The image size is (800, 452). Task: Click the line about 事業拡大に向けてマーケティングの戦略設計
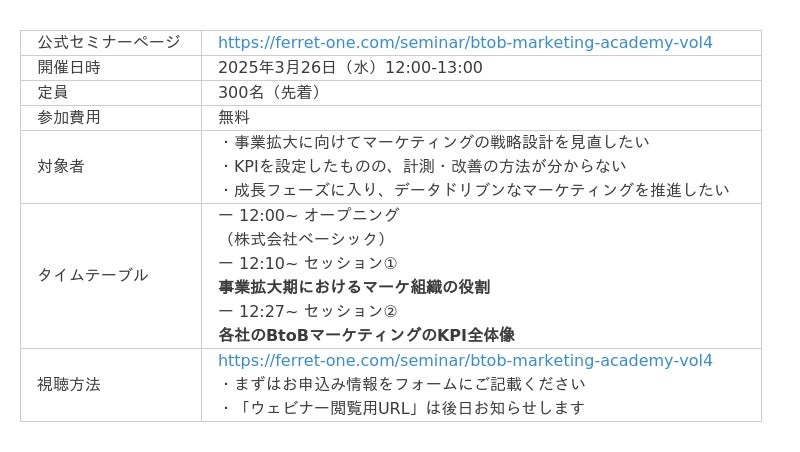point(434,142)
